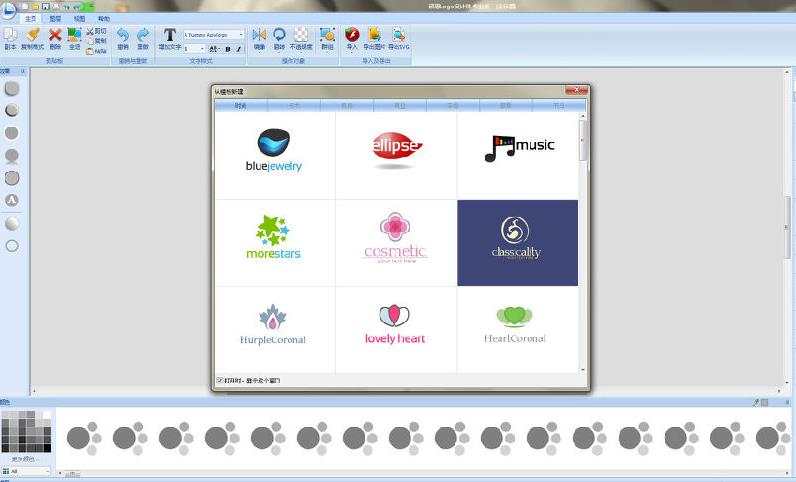Expand the 'All' category dropdown at bottom-left
Image resolution: width=796 pixels, height=482 pixels.
pyautogui.click(x=50, y=469)
